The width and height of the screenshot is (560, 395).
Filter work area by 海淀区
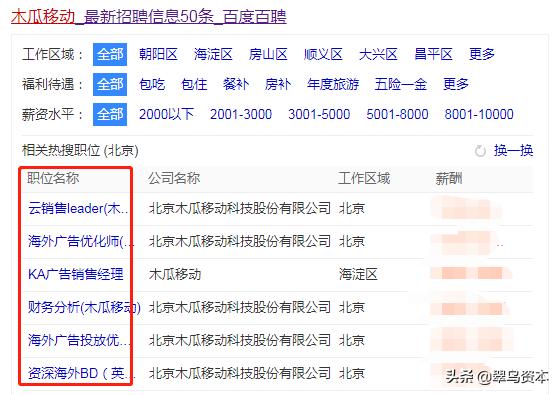(213, 54)
